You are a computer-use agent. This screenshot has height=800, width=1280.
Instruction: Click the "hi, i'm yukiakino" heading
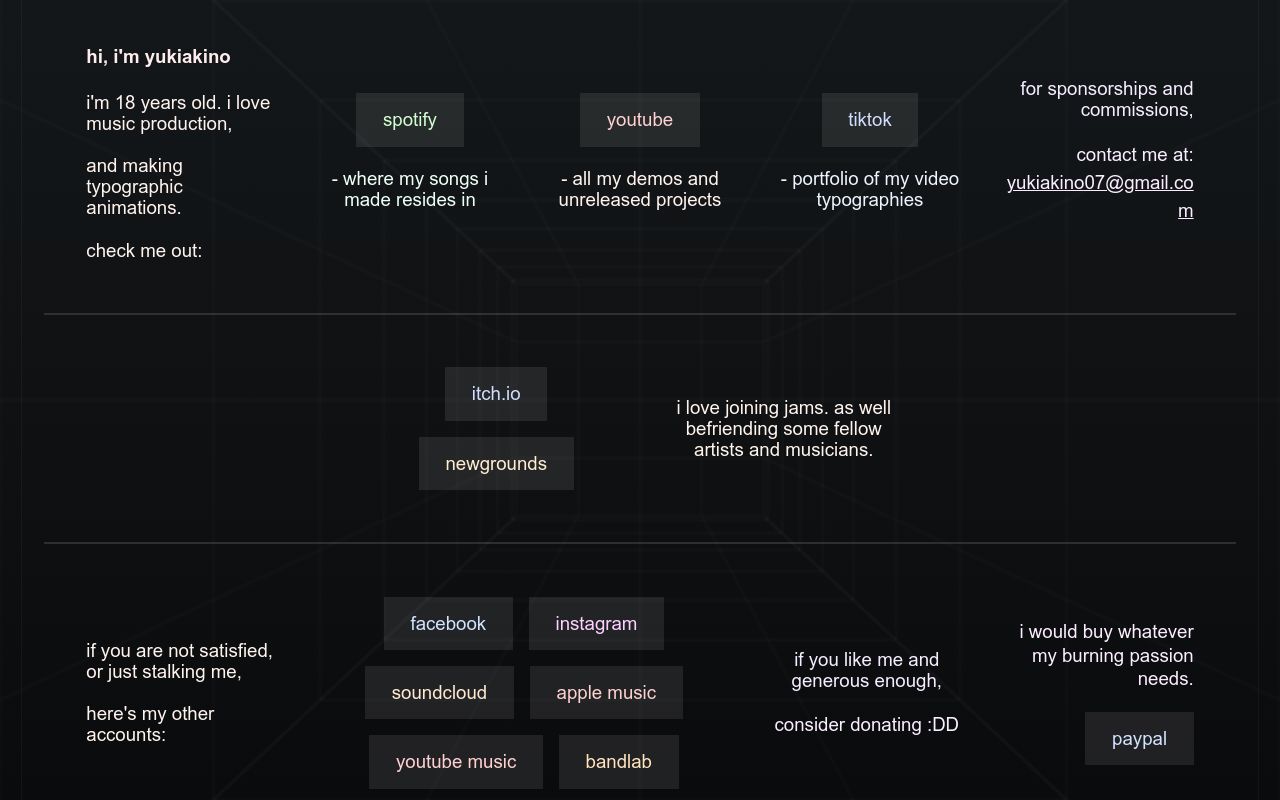[x=158, y=57]
